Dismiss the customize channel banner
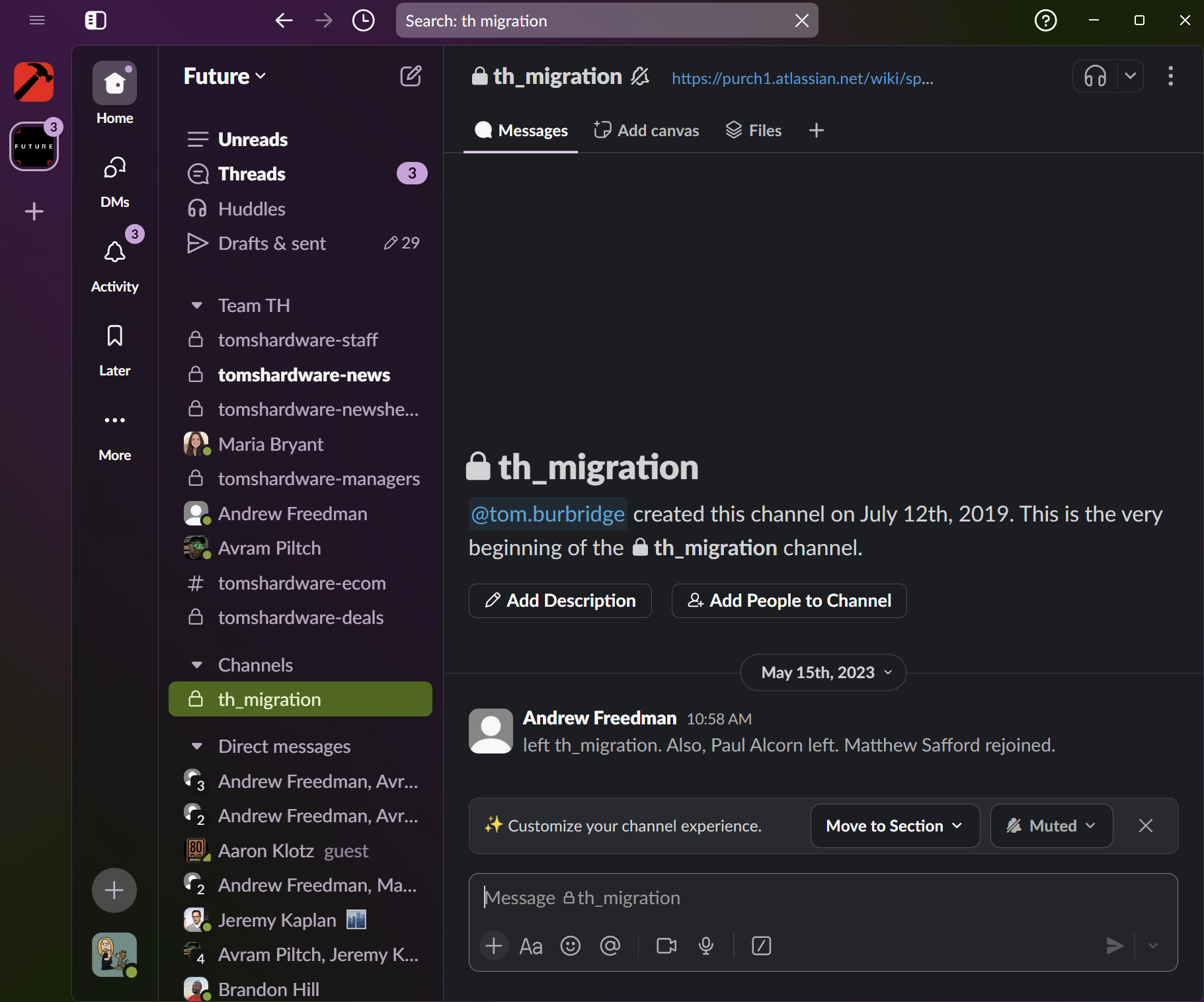The height and width of the screenshot is (1002, 1204). tap(1146, 826)
